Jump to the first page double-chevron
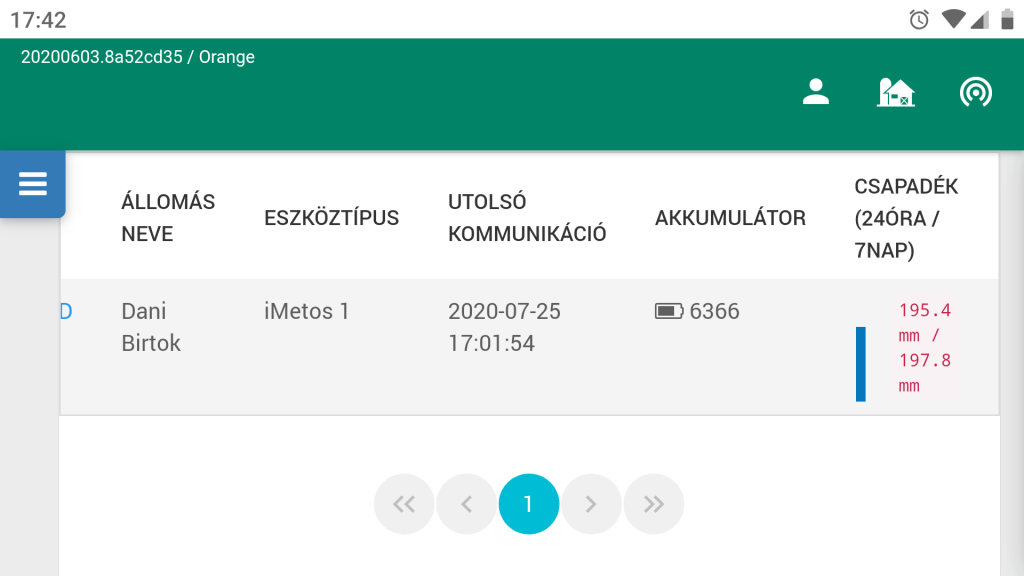The width and height of the screenshot is (1024, 576). point(404,504)
